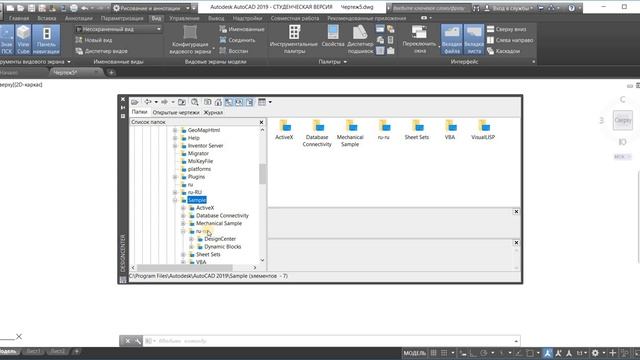Expand the ActiveX tree node
The width and height of the screenshot is (640, 360).
coord(183,208)
